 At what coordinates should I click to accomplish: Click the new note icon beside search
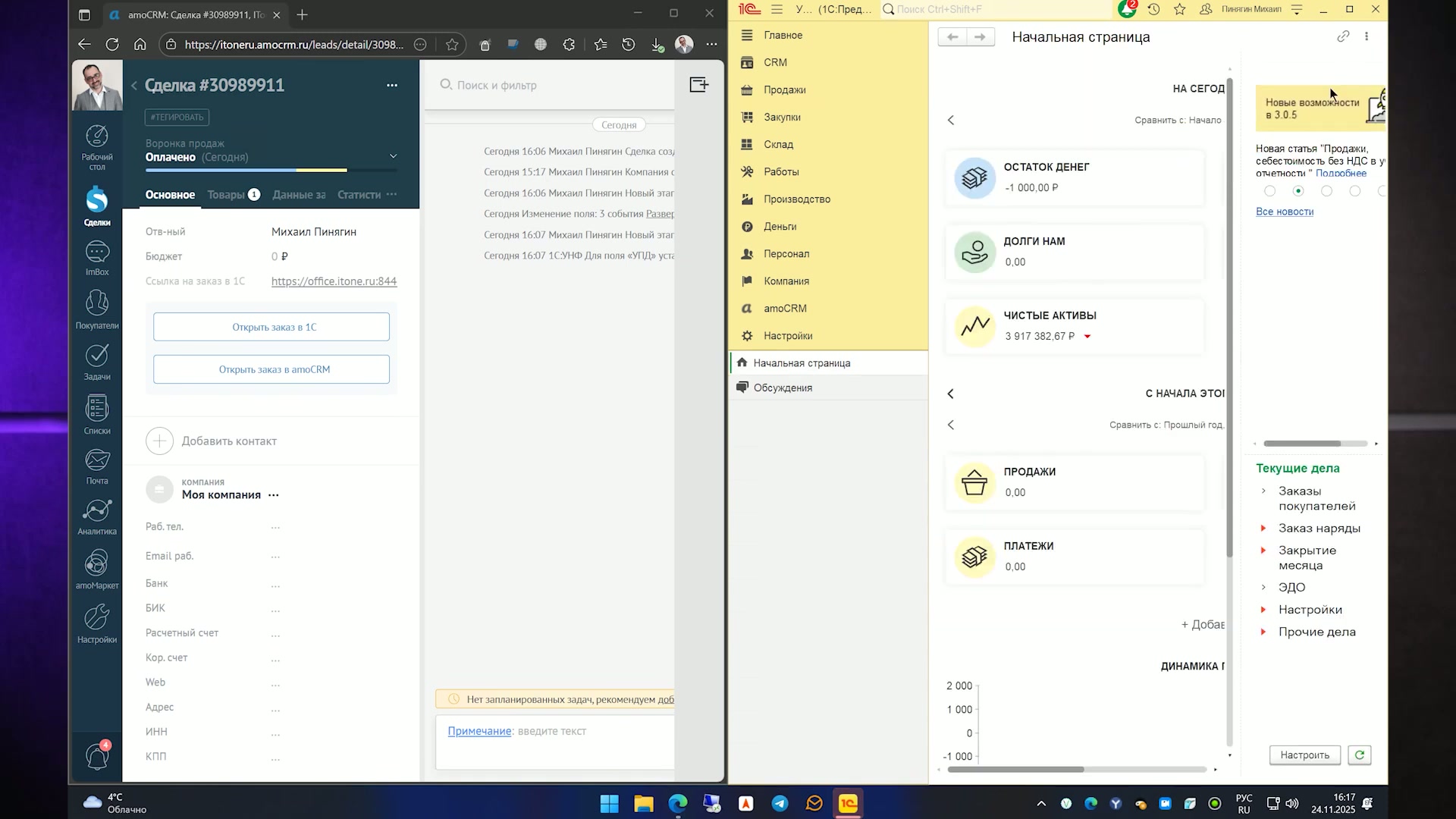coord(699,85)
